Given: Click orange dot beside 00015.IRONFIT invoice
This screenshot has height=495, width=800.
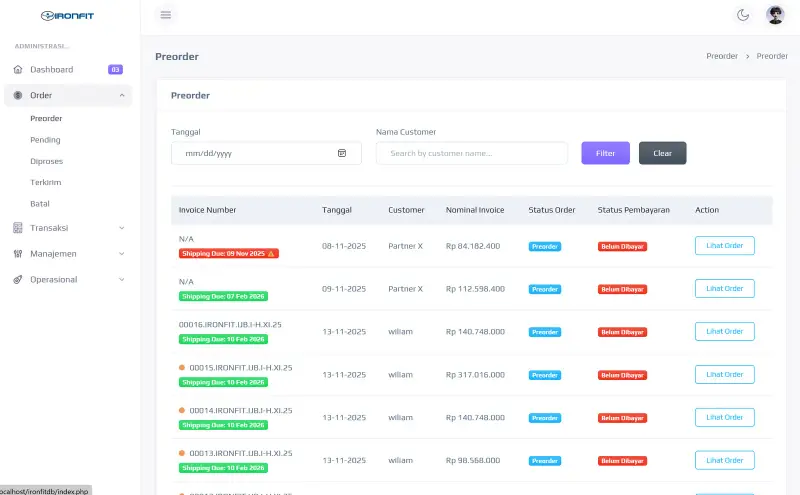Looking at the screenshot, I should pyautogui.click(x=182, y=367).
